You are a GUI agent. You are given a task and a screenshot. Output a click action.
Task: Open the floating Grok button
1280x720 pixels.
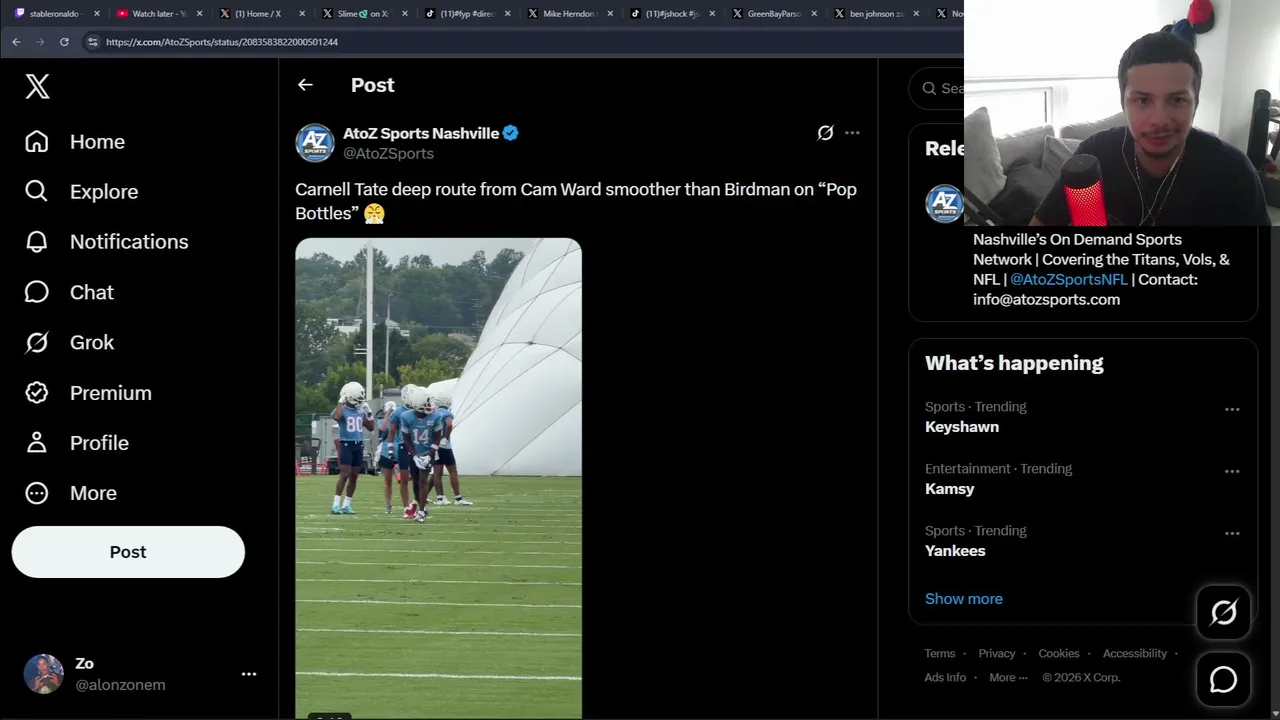click(1224, 612)
